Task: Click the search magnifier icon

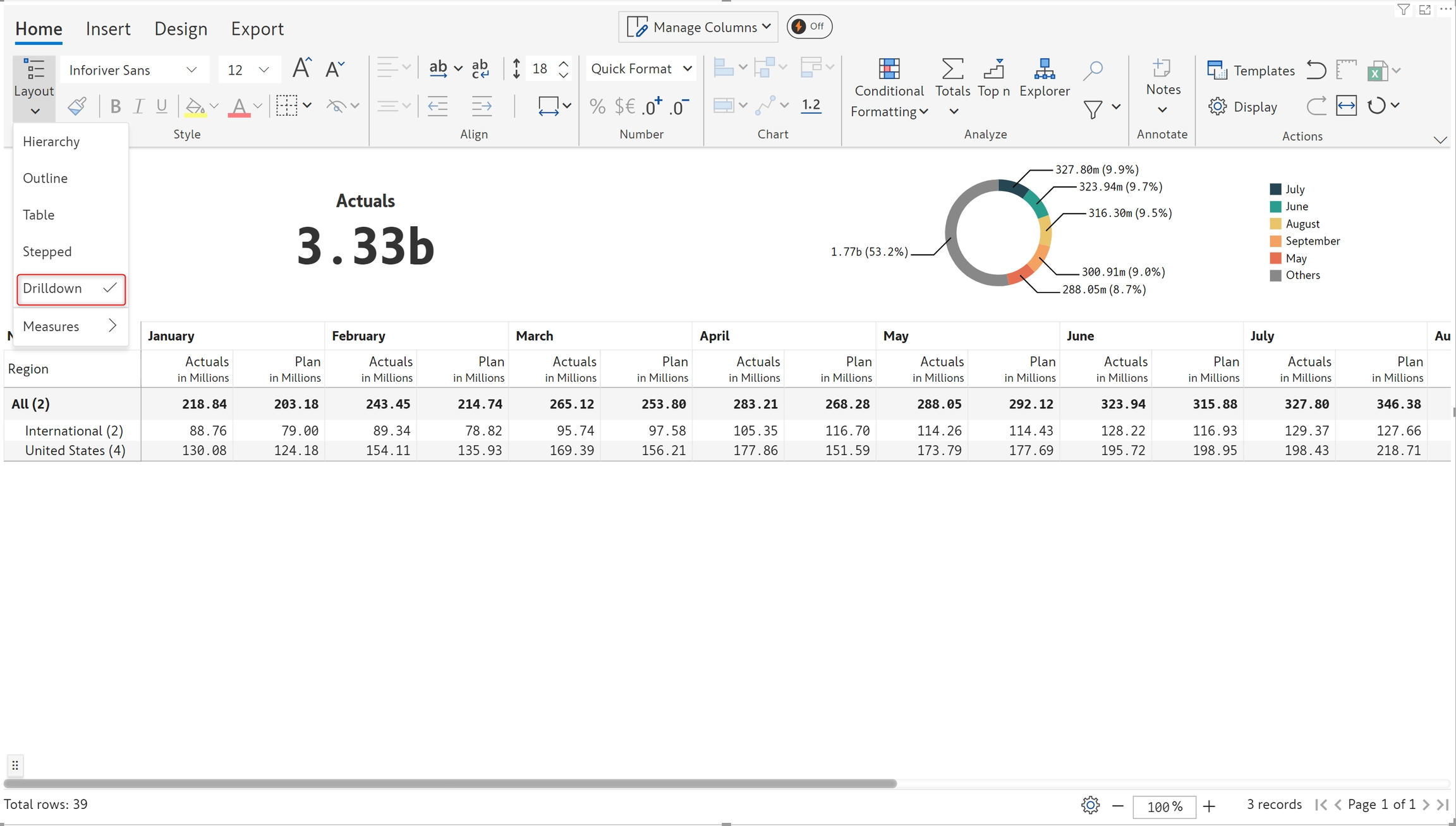Action: (1093, 70)
